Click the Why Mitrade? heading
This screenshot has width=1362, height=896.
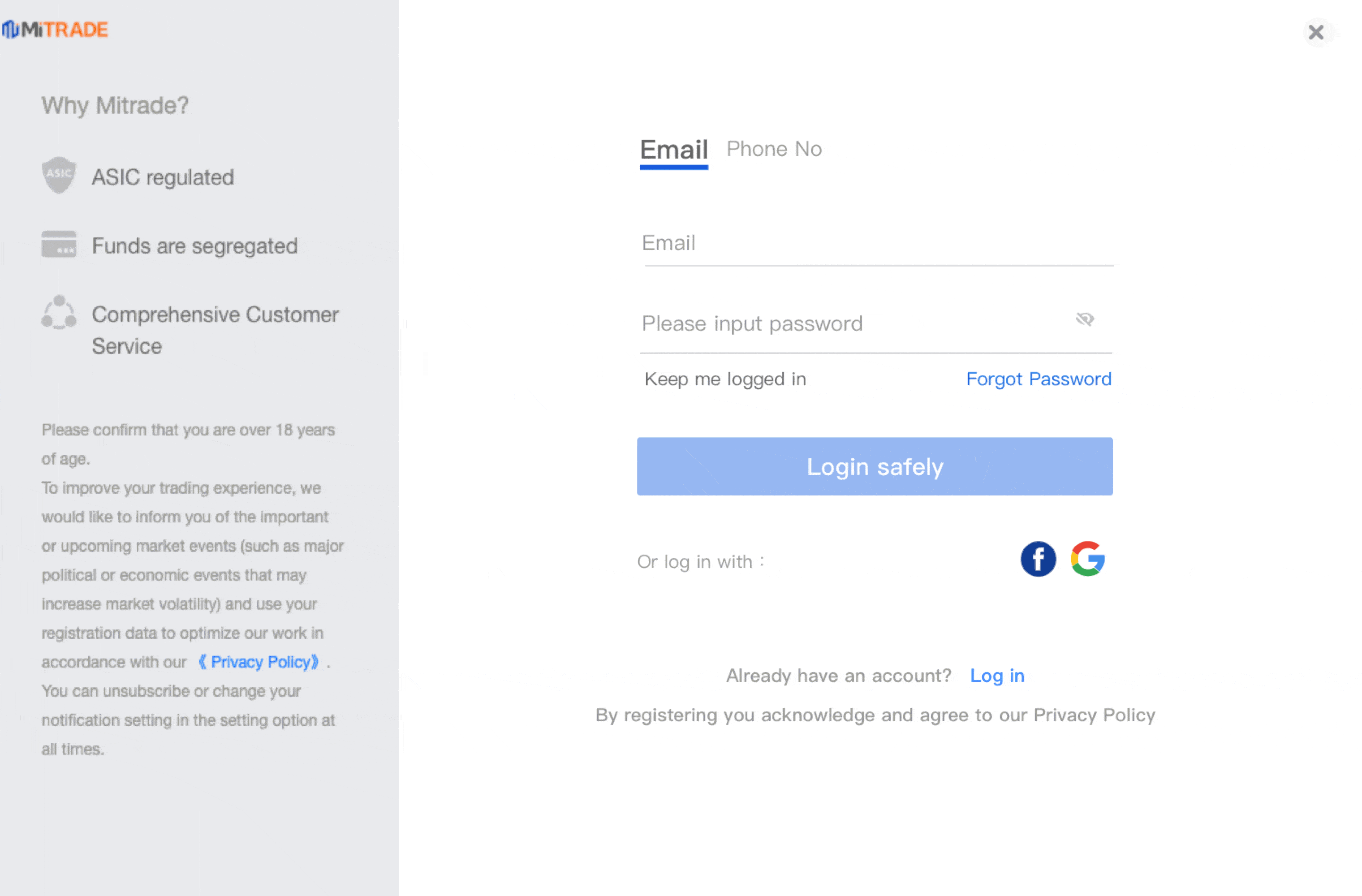pyautogui.click(x=115, y=105)
